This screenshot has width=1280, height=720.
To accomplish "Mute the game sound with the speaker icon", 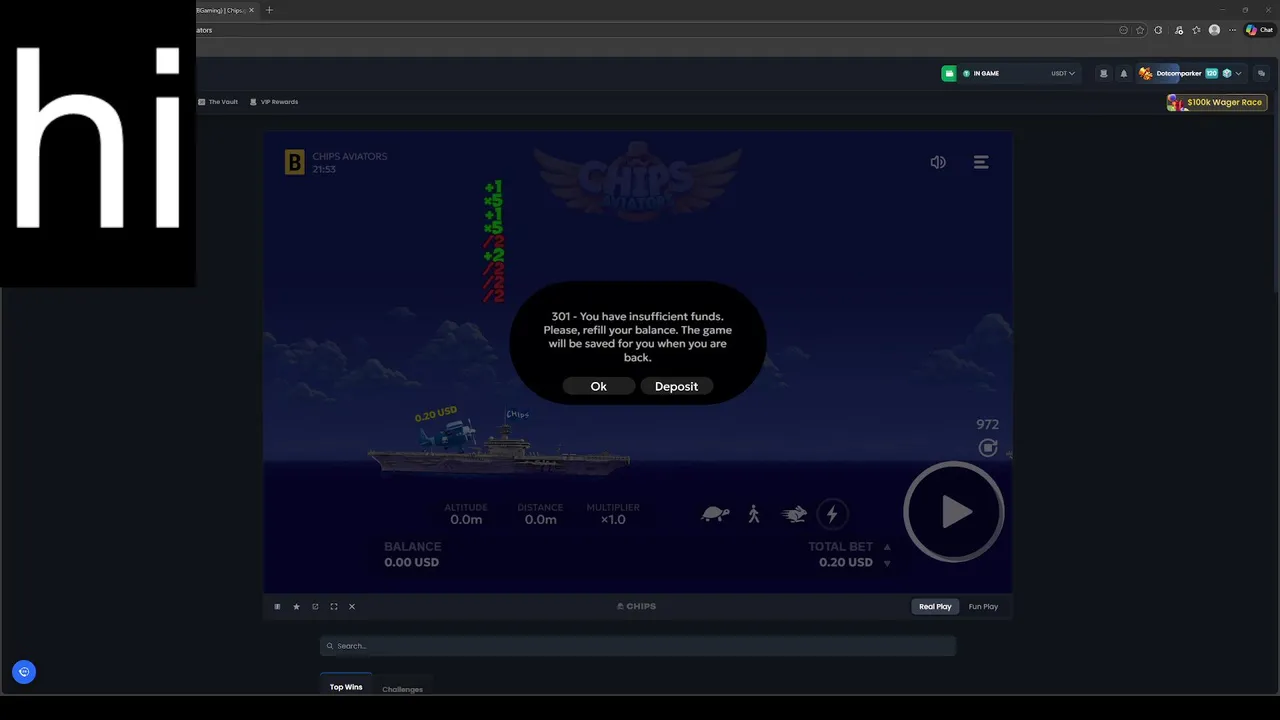I will [x=938, y=162].
